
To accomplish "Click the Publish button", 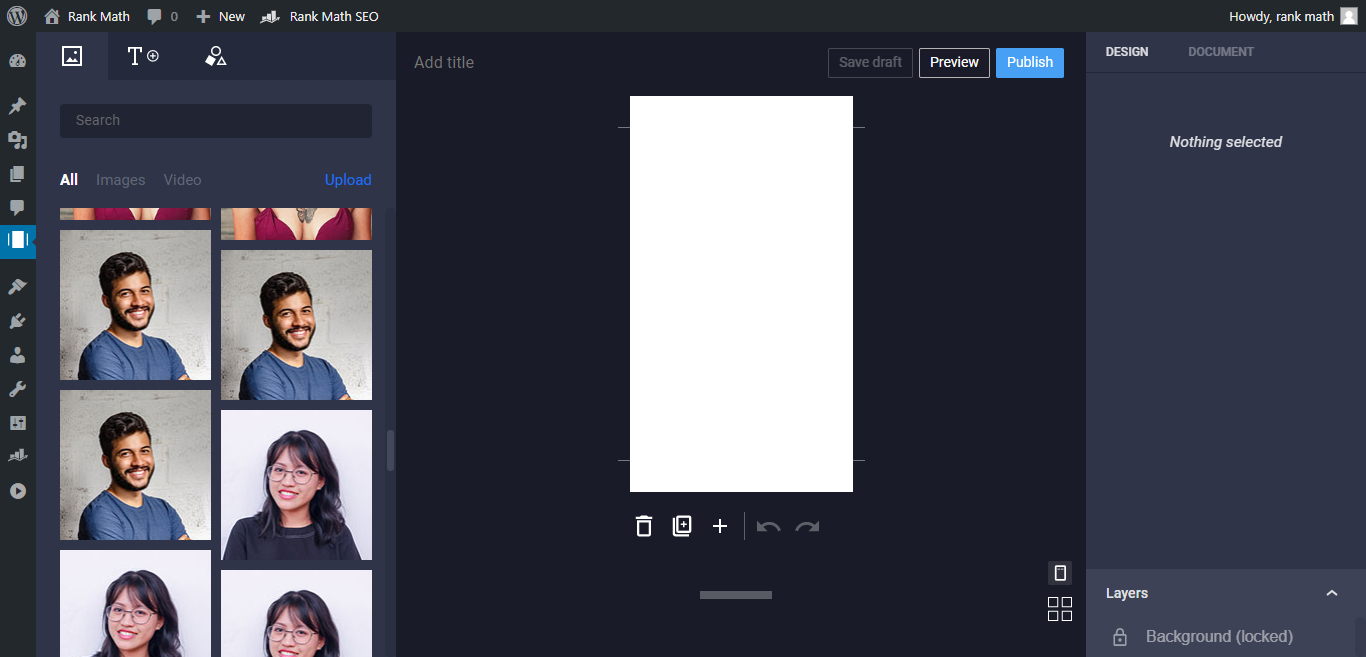I will [1030, 62].
